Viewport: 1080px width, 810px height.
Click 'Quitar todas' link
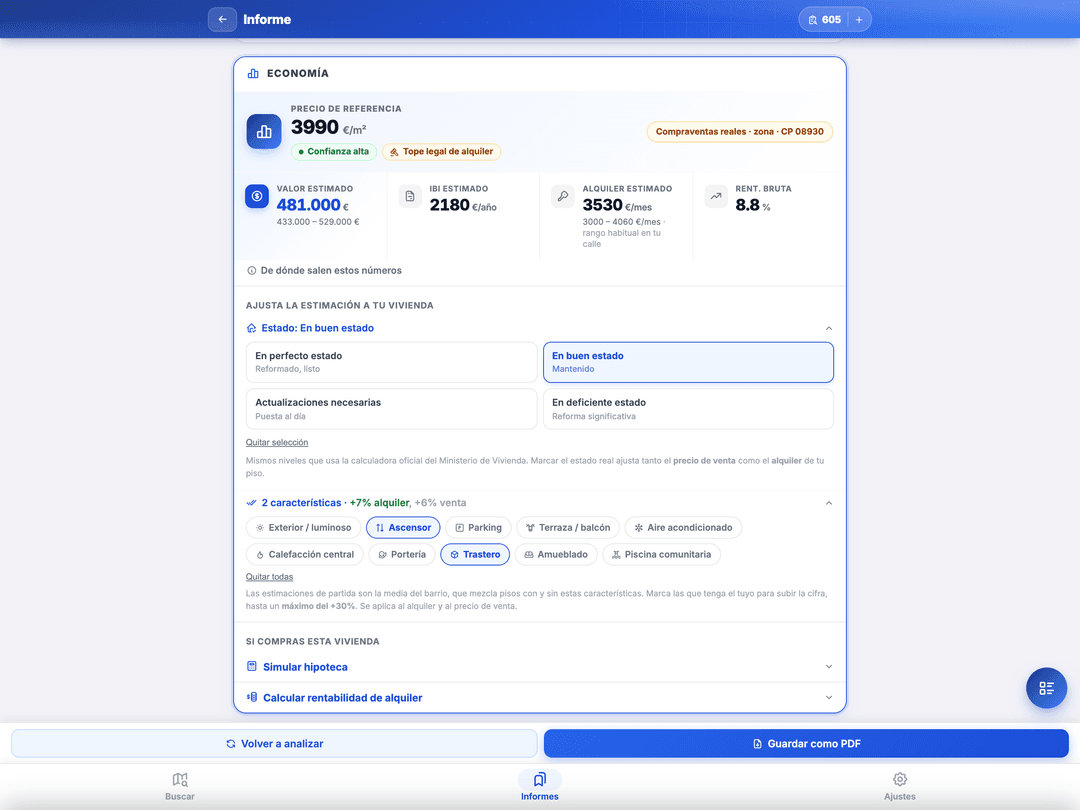(269, 577)
